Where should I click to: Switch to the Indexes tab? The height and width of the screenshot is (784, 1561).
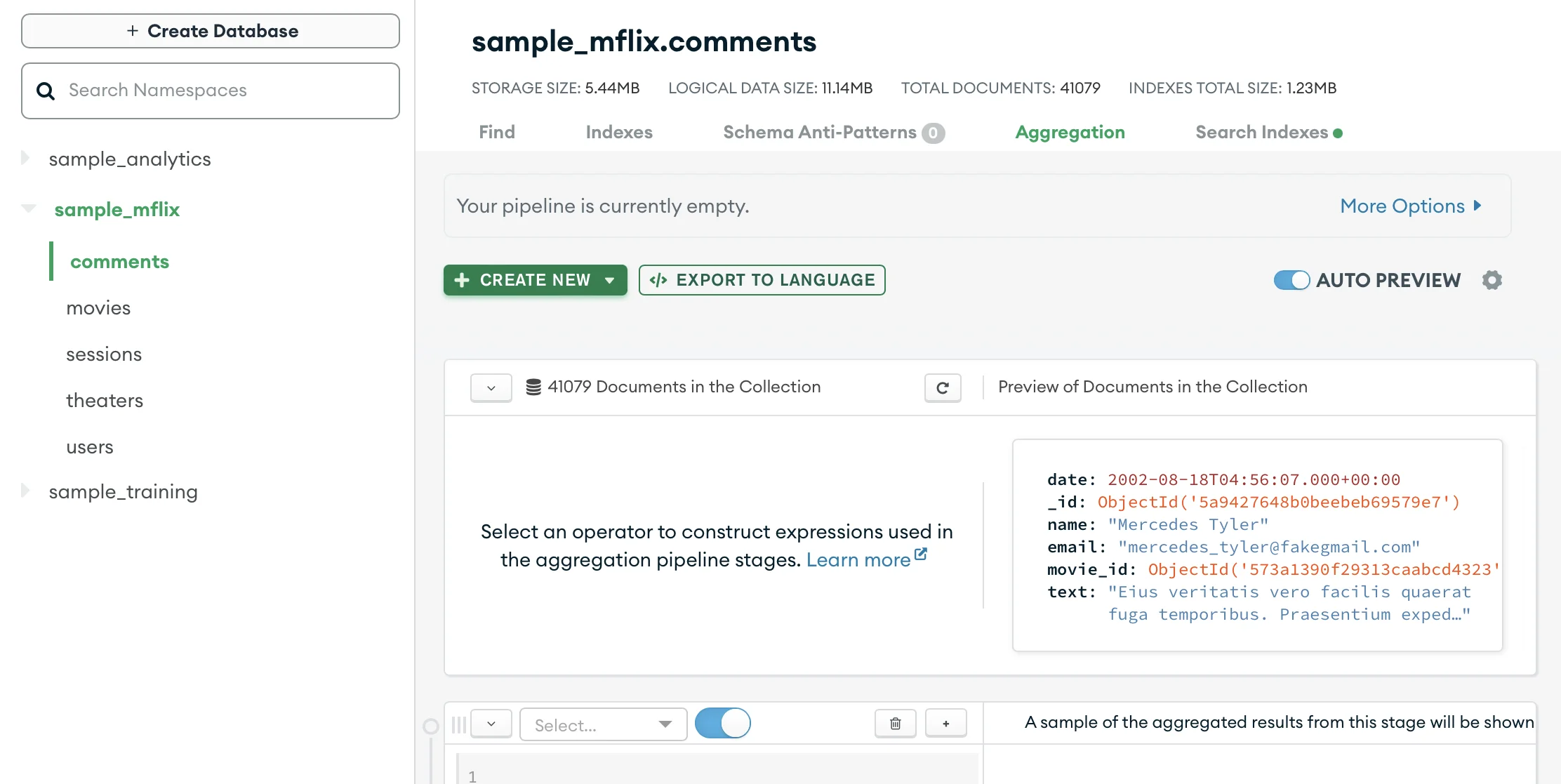click(618, 132)
